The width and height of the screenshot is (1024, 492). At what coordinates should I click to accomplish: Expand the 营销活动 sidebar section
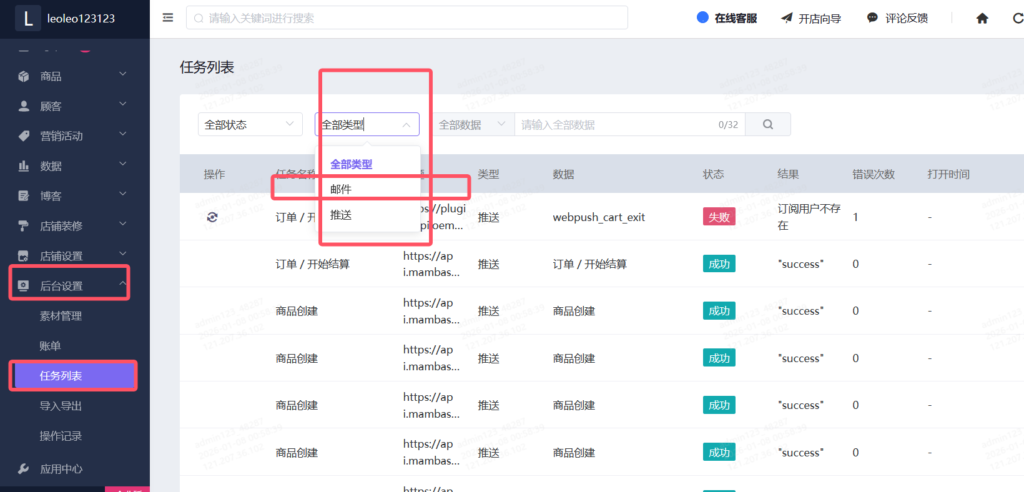68,136
